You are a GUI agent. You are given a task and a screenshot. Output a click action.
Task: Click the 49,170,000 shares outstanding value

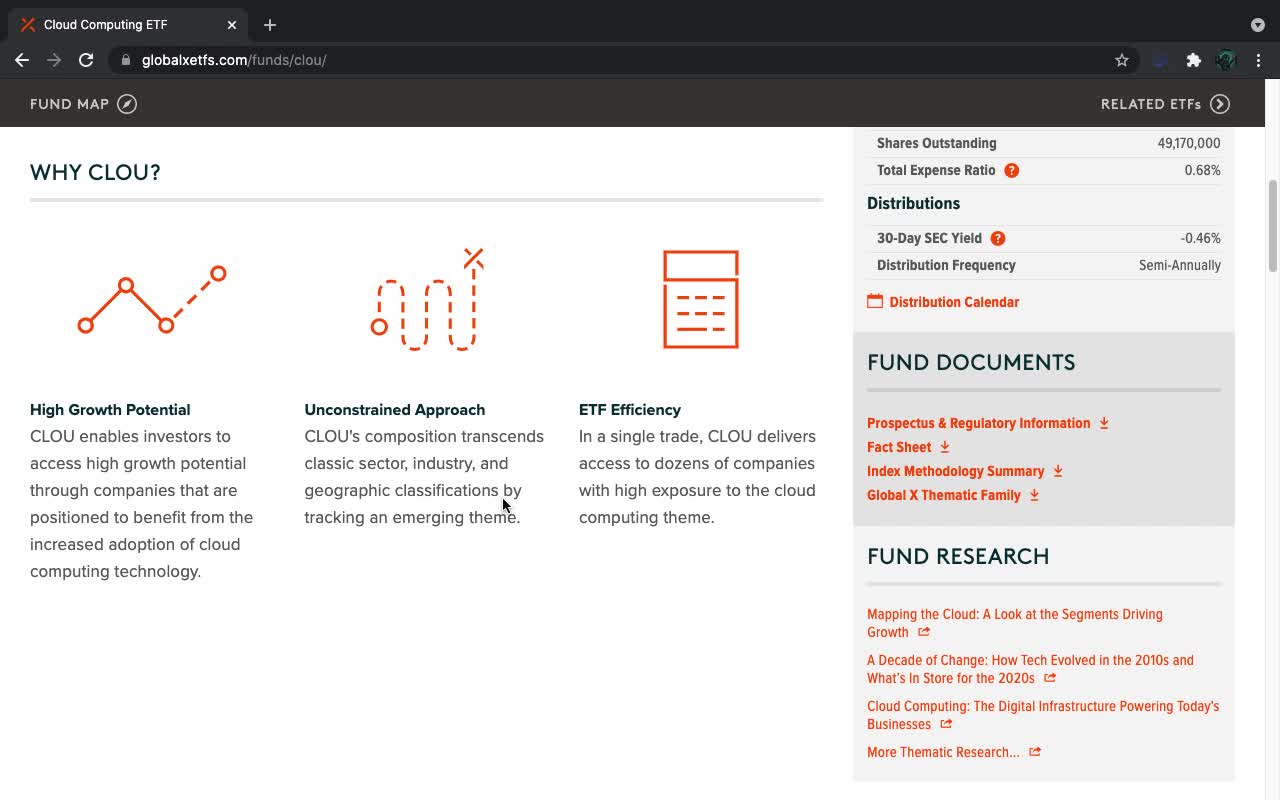(1189, 143)
